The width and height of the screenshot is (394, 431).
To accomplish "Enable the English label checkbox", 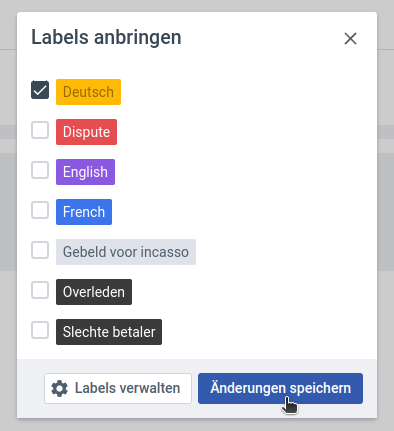I will click(40, 170).
